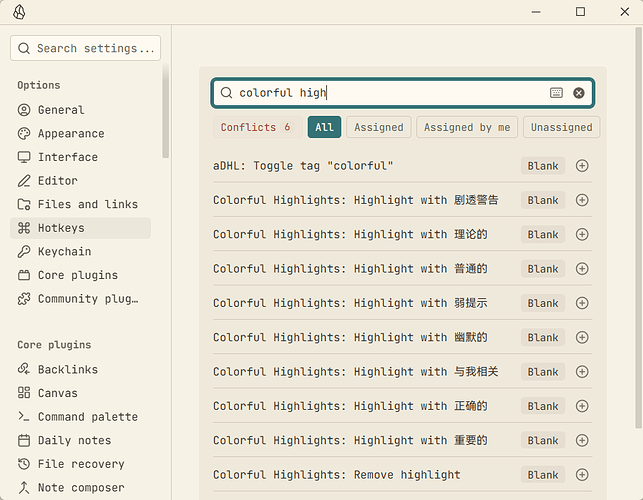
Task: Click the settings sidebar scrollbar
Action: point(165,111)
